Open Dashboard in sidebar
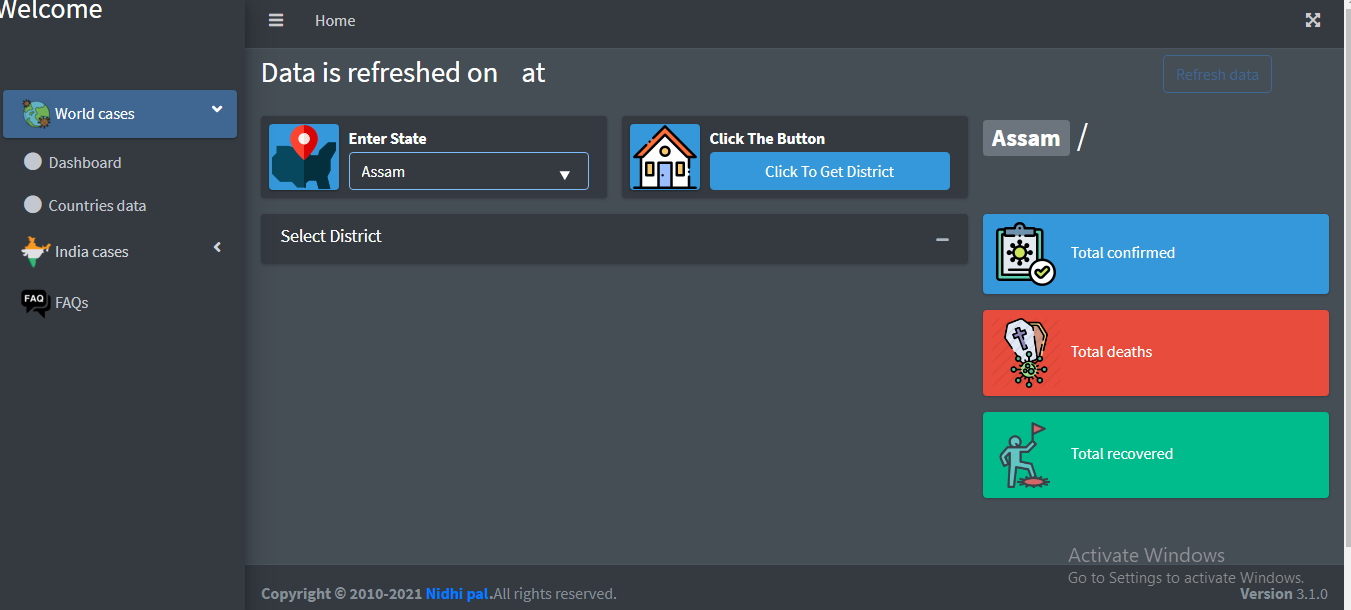Viewport: 1351px width, 610px height. [x=85, y=163]
